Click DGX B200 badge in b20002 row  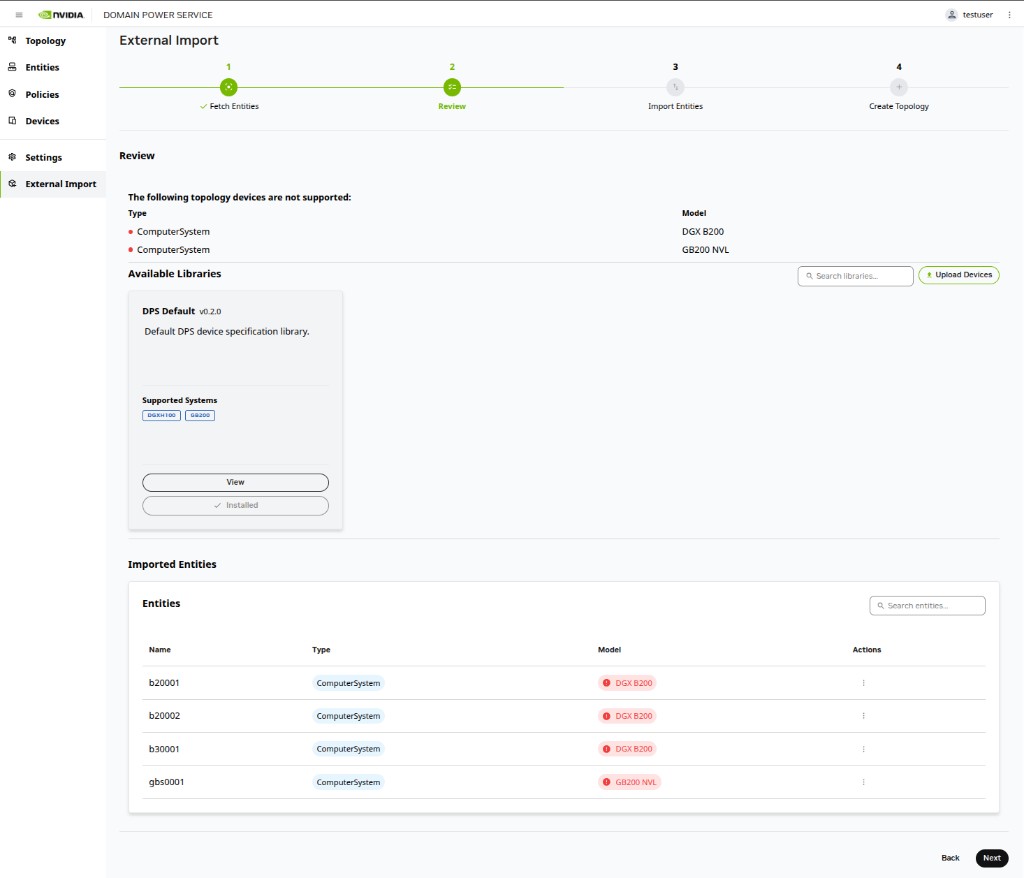pyautogui.click(x=627, y=715)
